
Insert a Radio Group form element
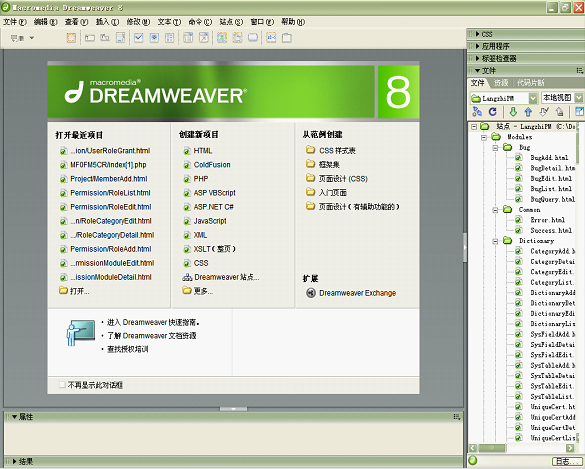169,38
